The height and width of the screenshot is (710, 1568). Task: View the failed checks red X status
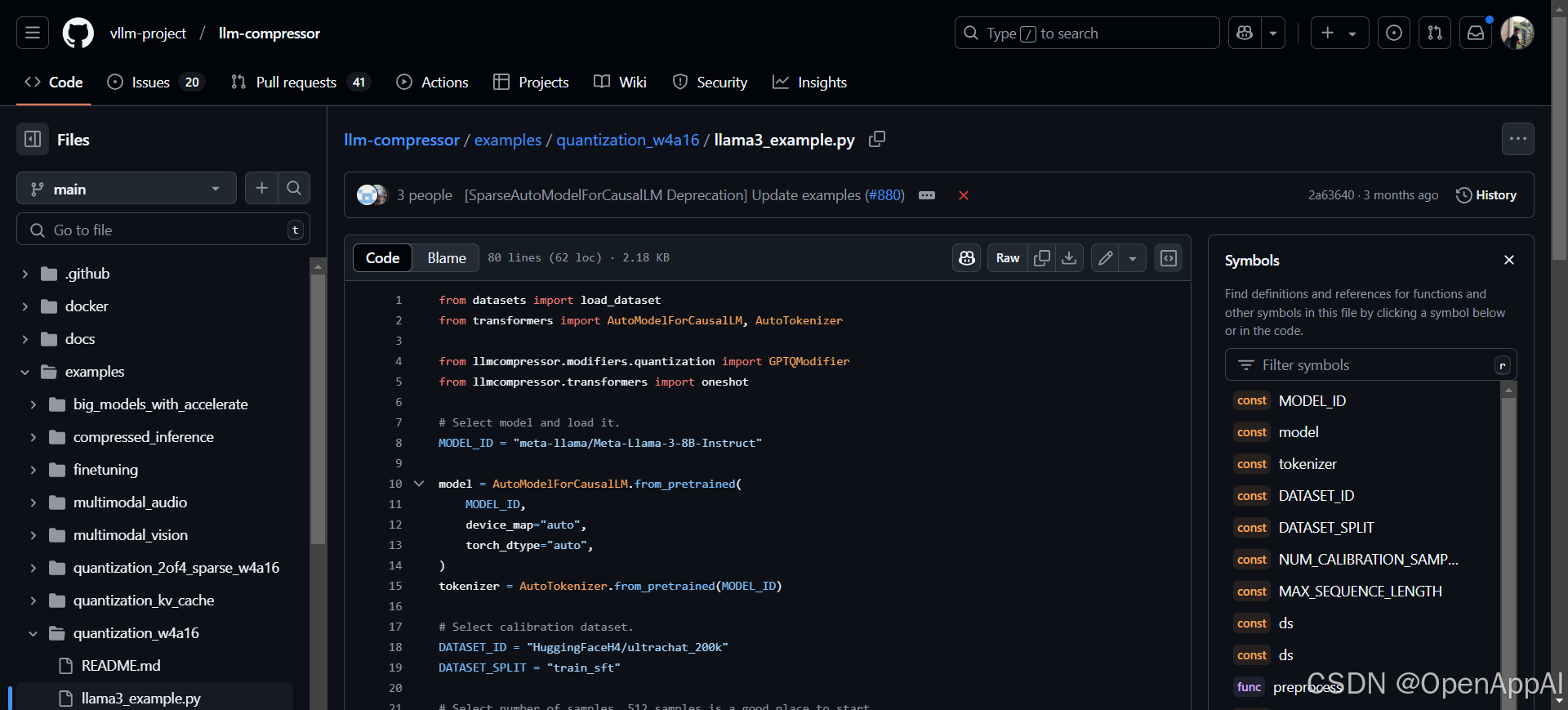[964, 195]
